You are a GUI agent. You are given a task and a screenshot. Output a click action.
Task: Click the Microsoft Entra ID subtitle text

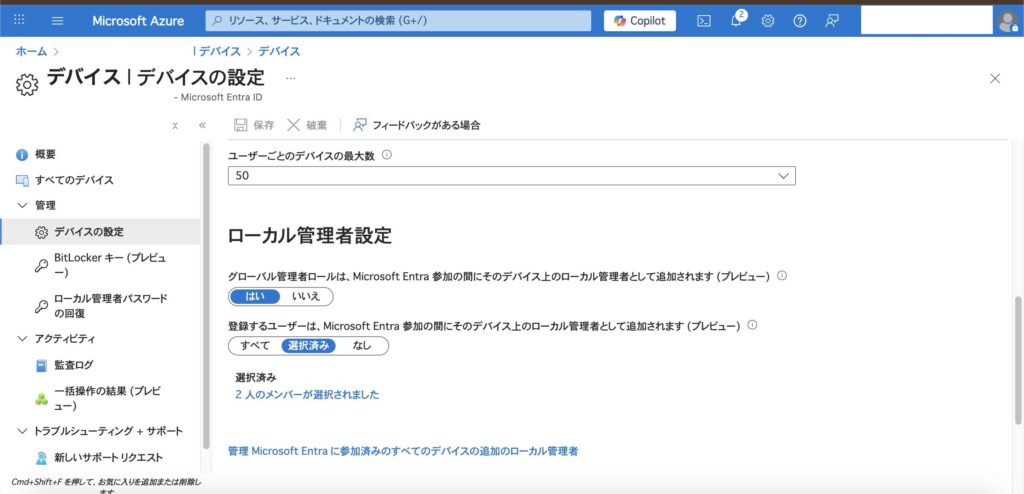pos(218,97)
